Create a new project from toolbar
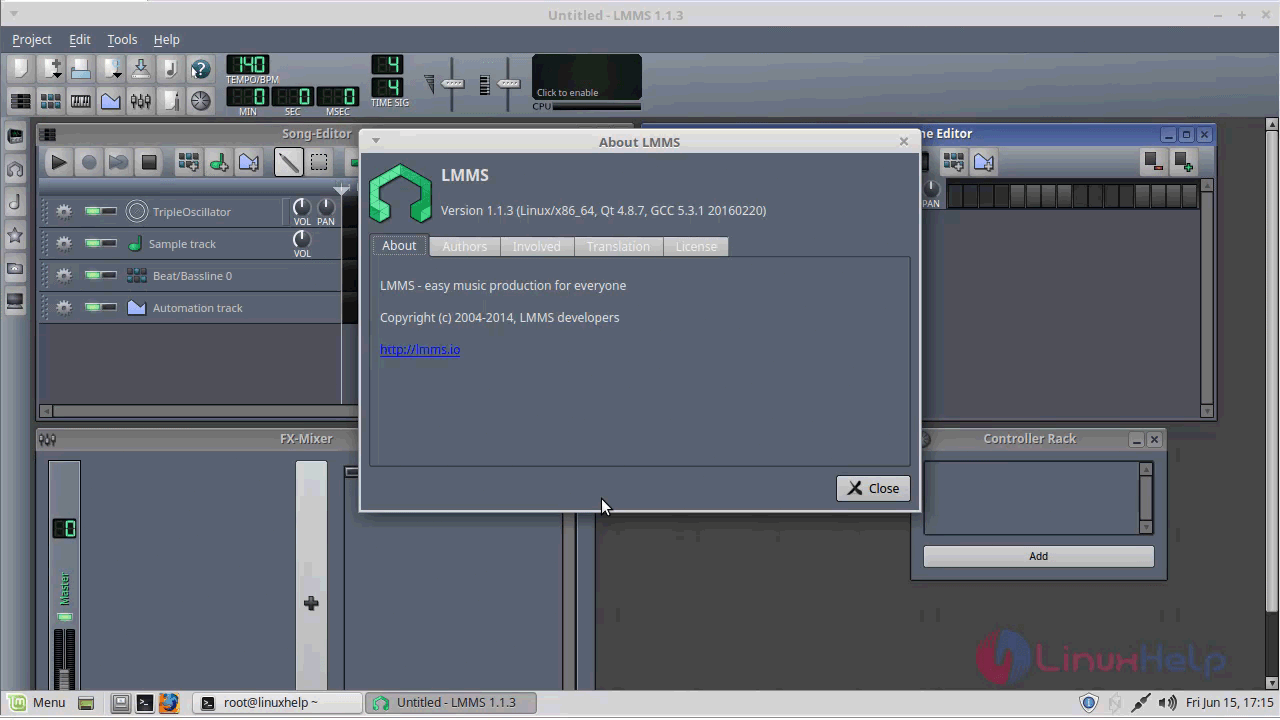 [x=20, y=69]
